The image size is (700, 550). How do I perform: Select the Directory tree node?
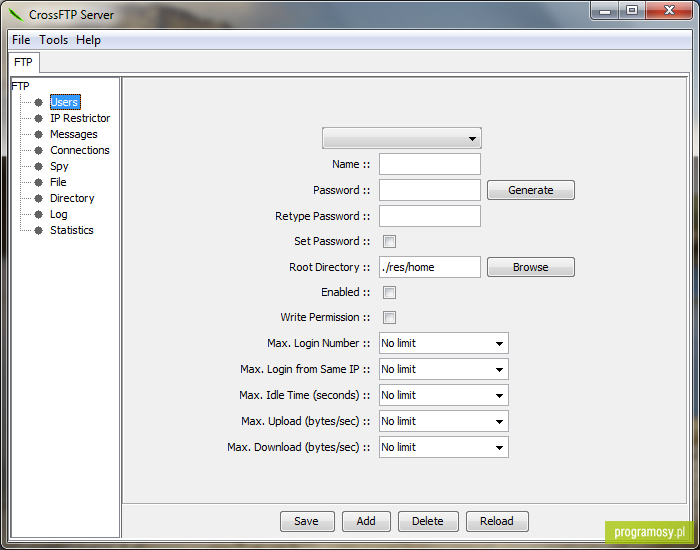72,198
